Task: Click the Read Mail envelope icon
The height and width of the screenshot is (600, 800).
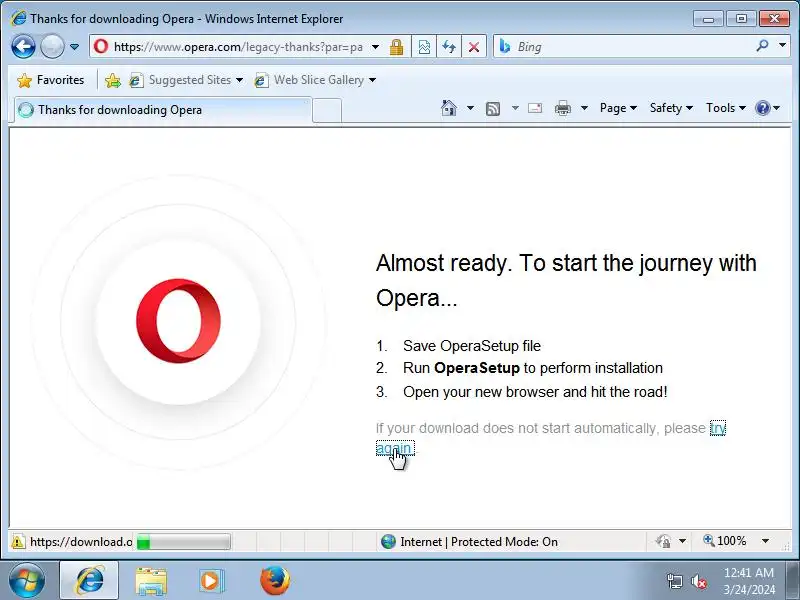Action: 535,108
